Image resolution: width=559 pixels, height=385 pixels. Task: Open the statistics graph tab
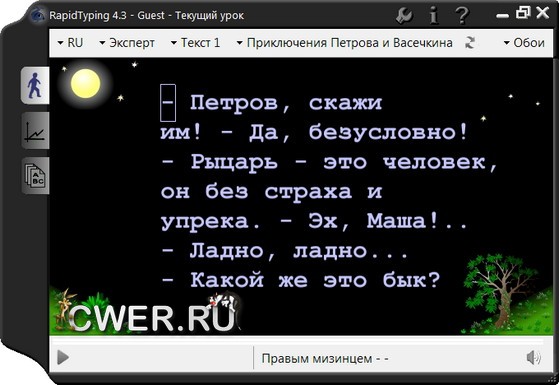click(x=35, y=130)
